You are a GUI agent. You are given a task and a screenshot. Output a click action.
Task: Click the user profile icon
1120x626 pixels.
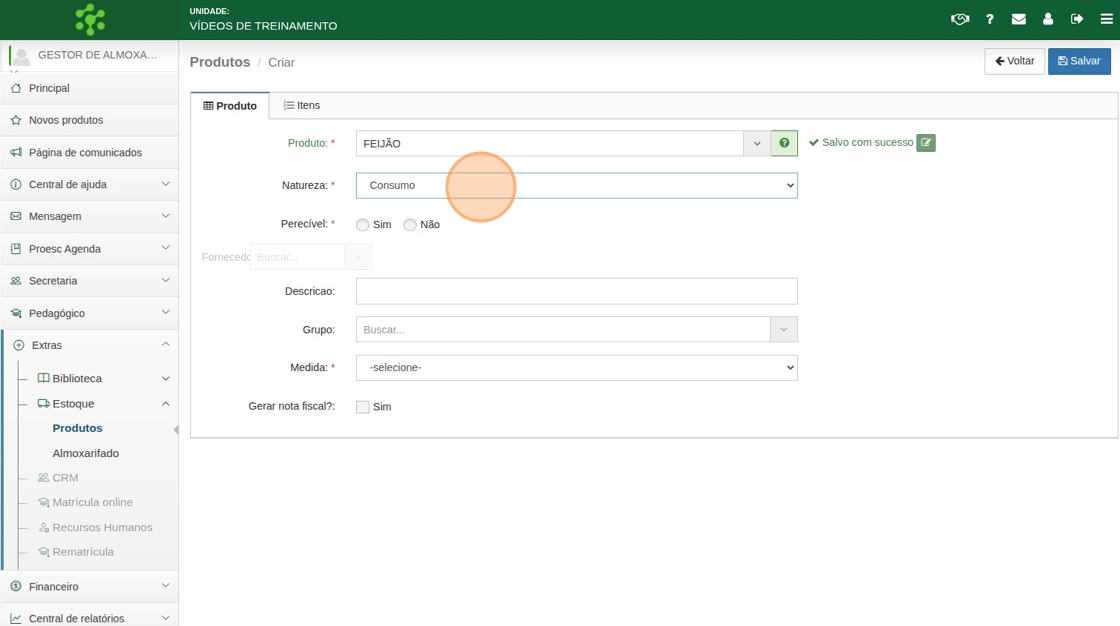coord(1048,19)
